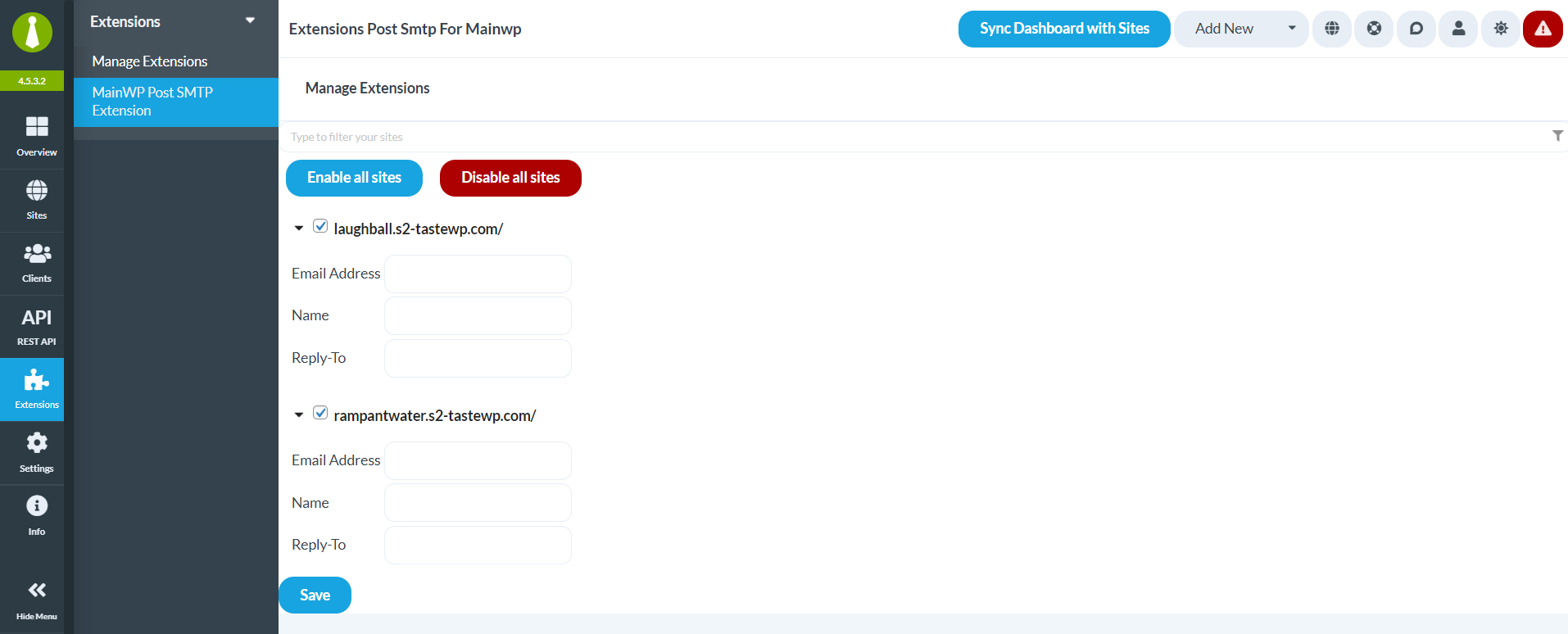The width and height of the screenshot is (1568, 634).
Task: Focus rampantwater Name field
Action: point(478,502)
